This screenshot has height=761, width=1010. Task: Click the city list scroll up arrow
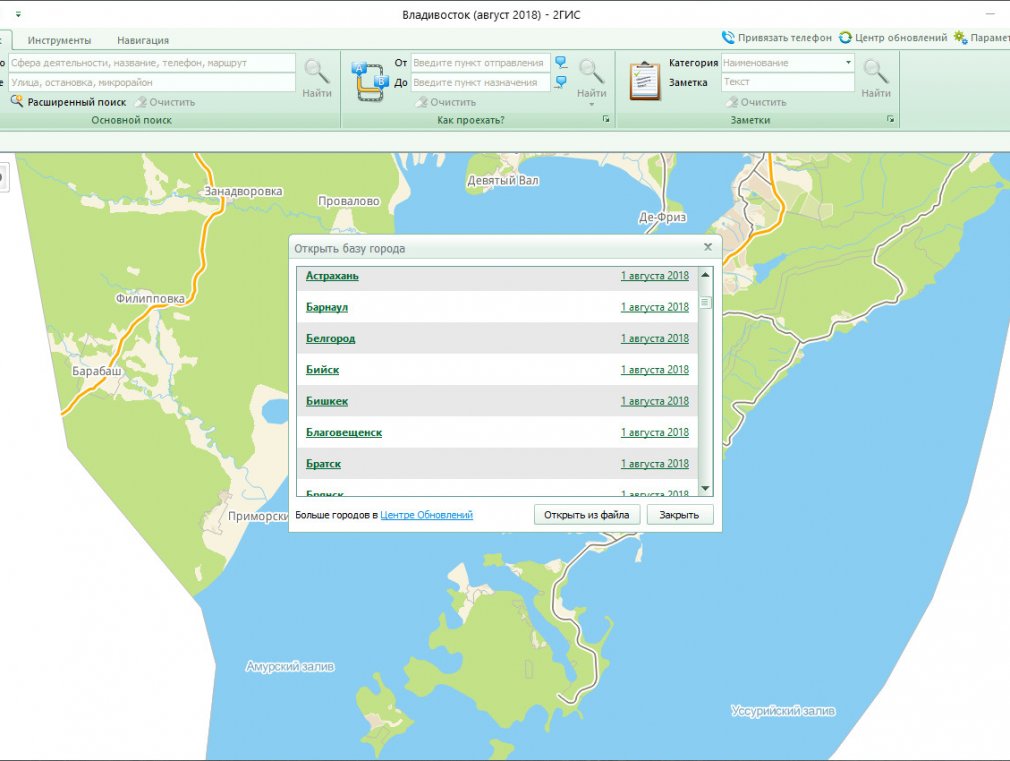(705, 275)
